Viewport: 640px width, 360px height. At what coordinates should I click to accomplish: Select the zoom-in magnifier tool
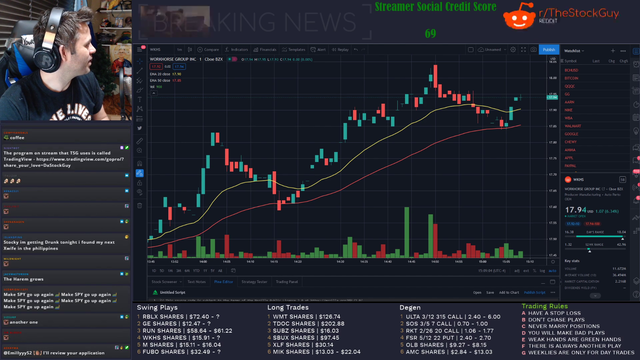click(140, 151)
